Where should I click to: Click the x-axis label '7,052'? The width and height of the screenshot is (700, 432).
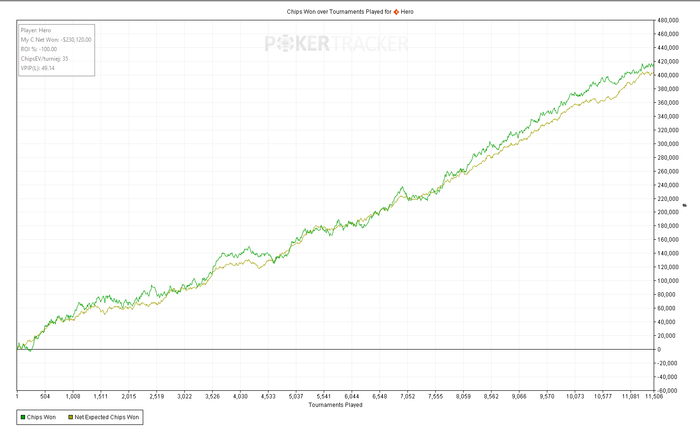pyautogui.click(x=408, y=396)
